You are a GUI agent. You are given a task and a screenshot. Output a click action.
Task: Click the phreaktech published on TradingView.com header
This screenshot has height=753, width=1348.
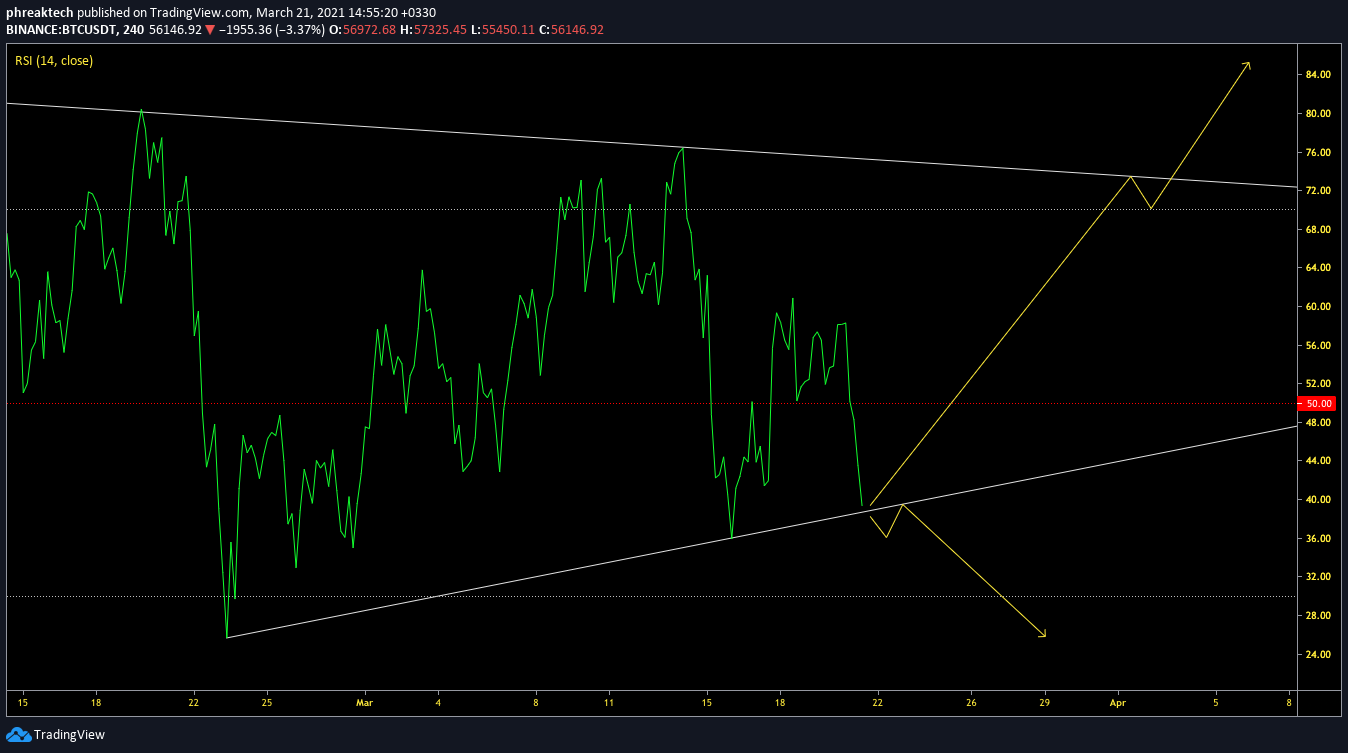tap(221, 12)
